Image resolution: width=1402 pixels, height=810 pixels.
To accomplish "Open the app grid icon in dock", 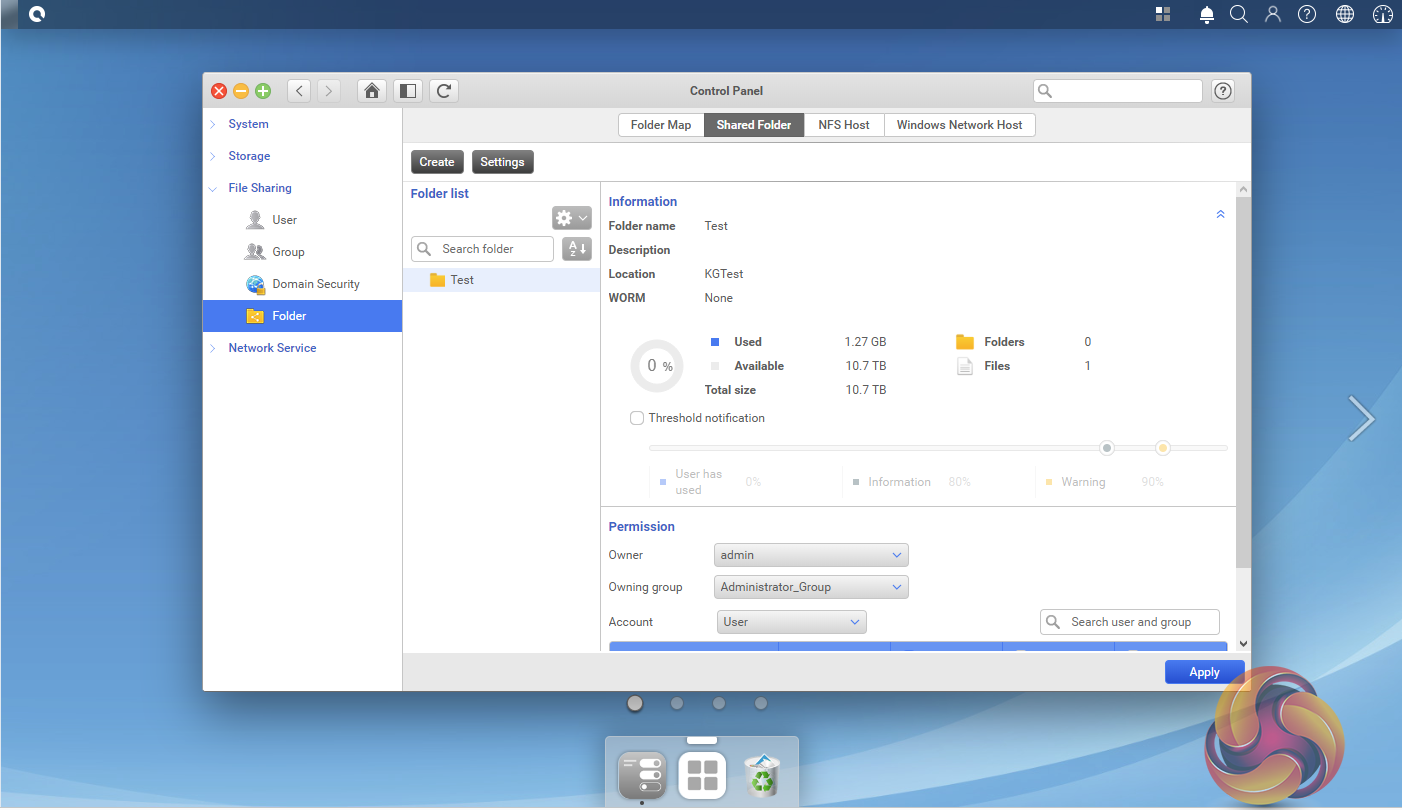I will tap(702, 775).
